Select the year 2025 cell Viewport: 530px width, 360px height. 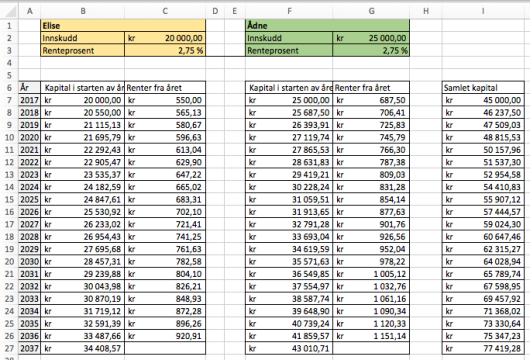click(x=29, y=199)
